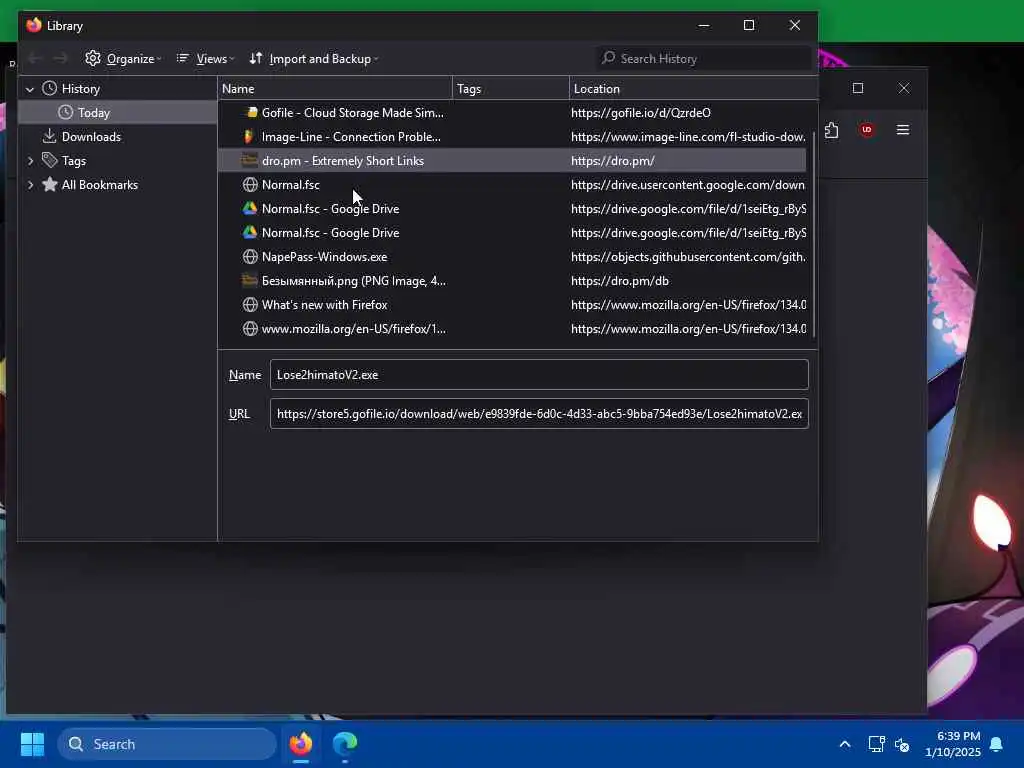Open the notifications bell in taskbar
This screenshot has width=1024, height=768.
coord(997,744)
